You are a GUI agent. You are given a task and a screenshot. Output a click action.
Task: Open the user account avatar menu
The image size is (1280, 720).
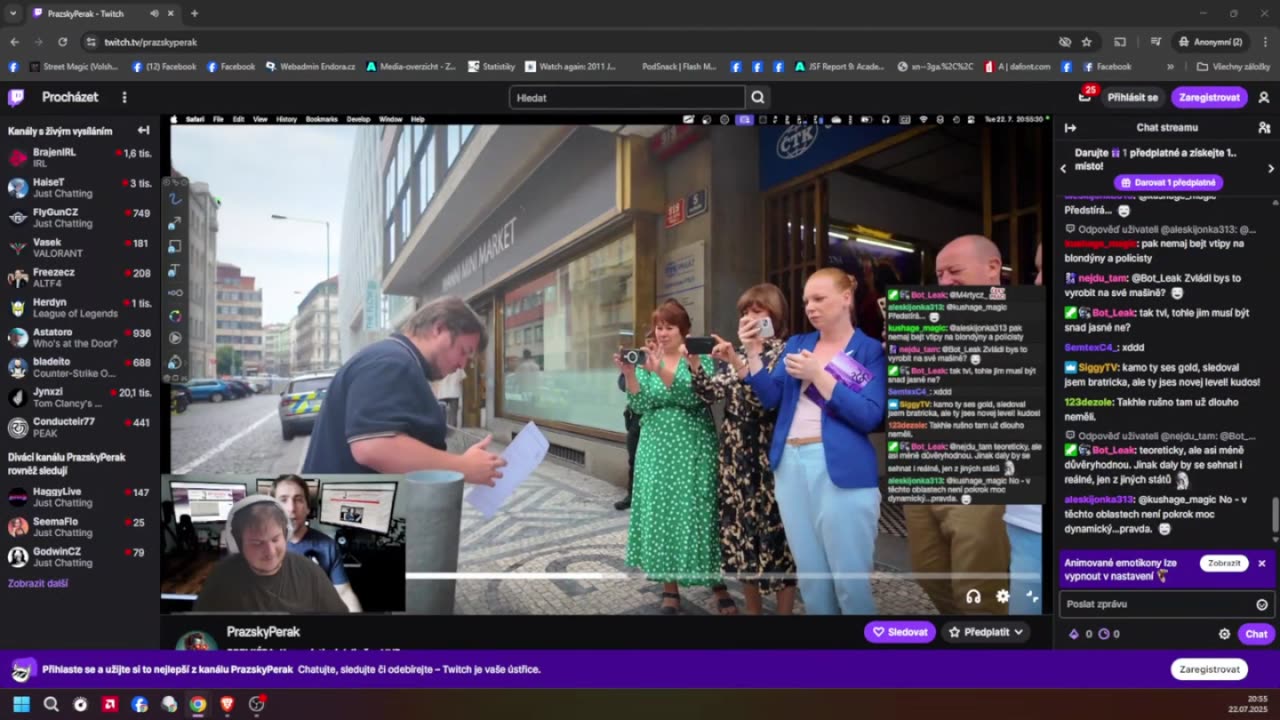click(1264, 97)
